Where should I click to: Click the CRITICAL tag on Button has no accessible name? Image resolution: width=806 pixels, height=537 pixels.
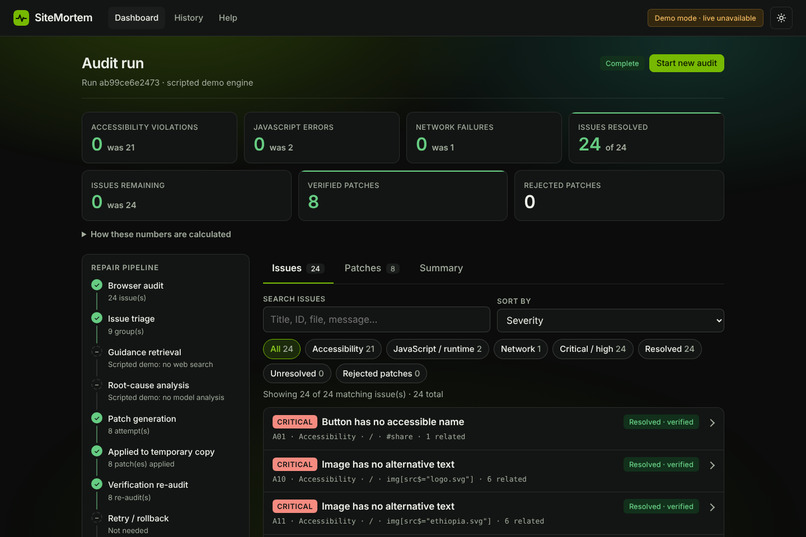[x=295, y=422]
